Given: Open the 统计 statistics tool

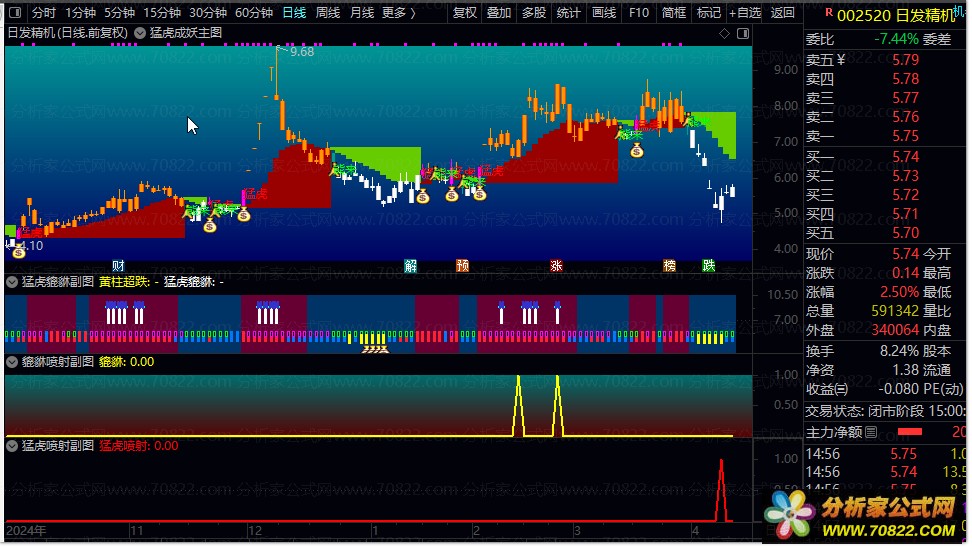Looking at the screenshot, I should [x=568, y=12].
